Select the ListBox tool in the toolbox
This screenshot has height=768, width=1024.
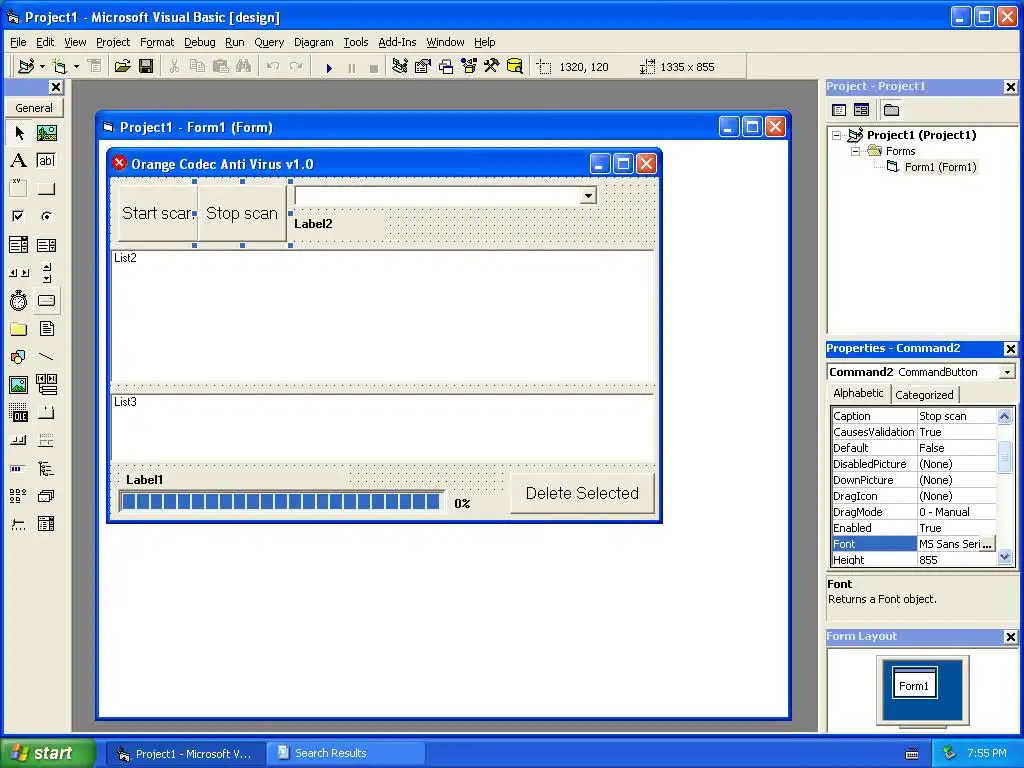pos(46,245)
